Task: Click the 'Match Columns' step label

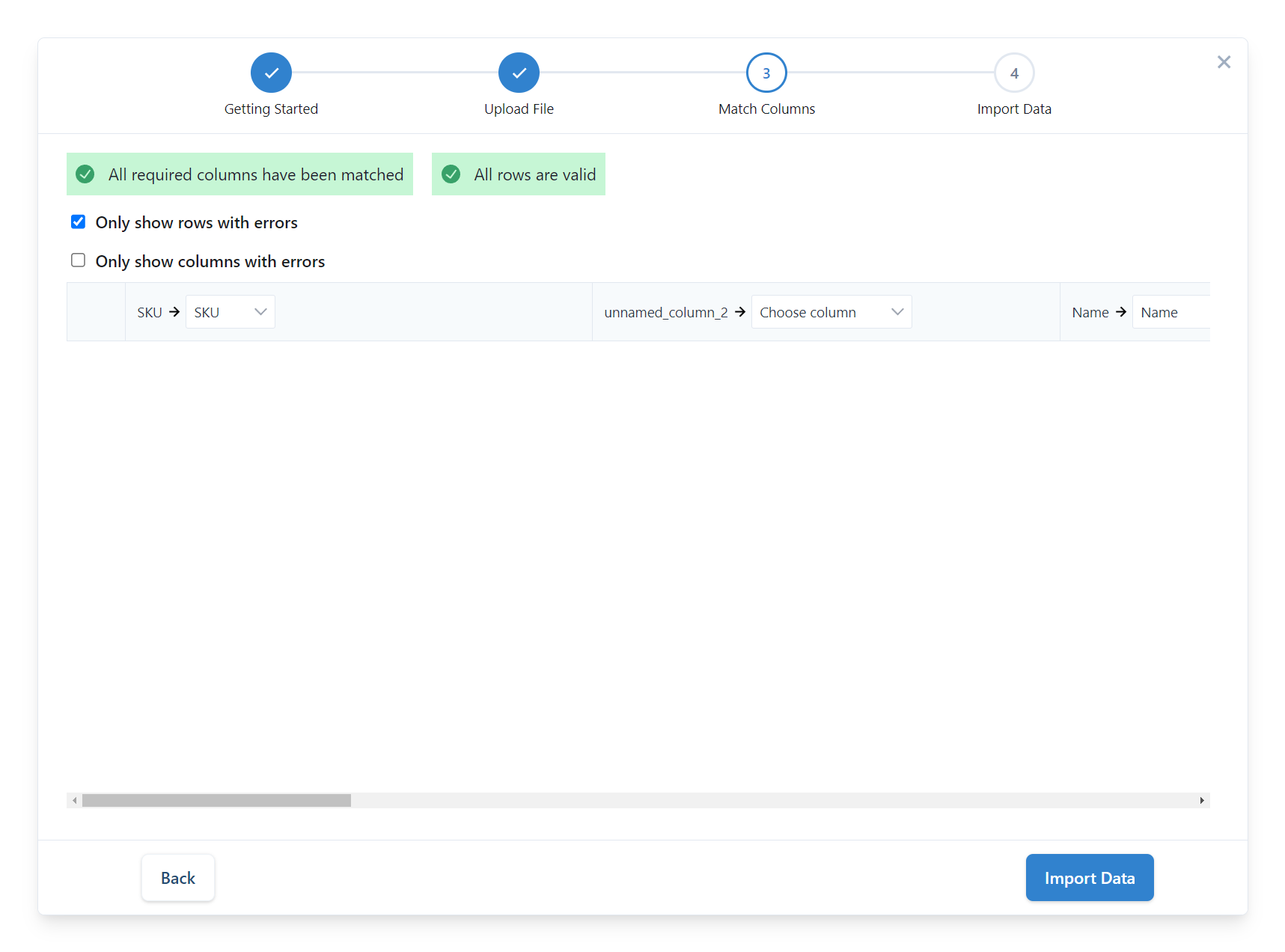Action: pos(766,109)
